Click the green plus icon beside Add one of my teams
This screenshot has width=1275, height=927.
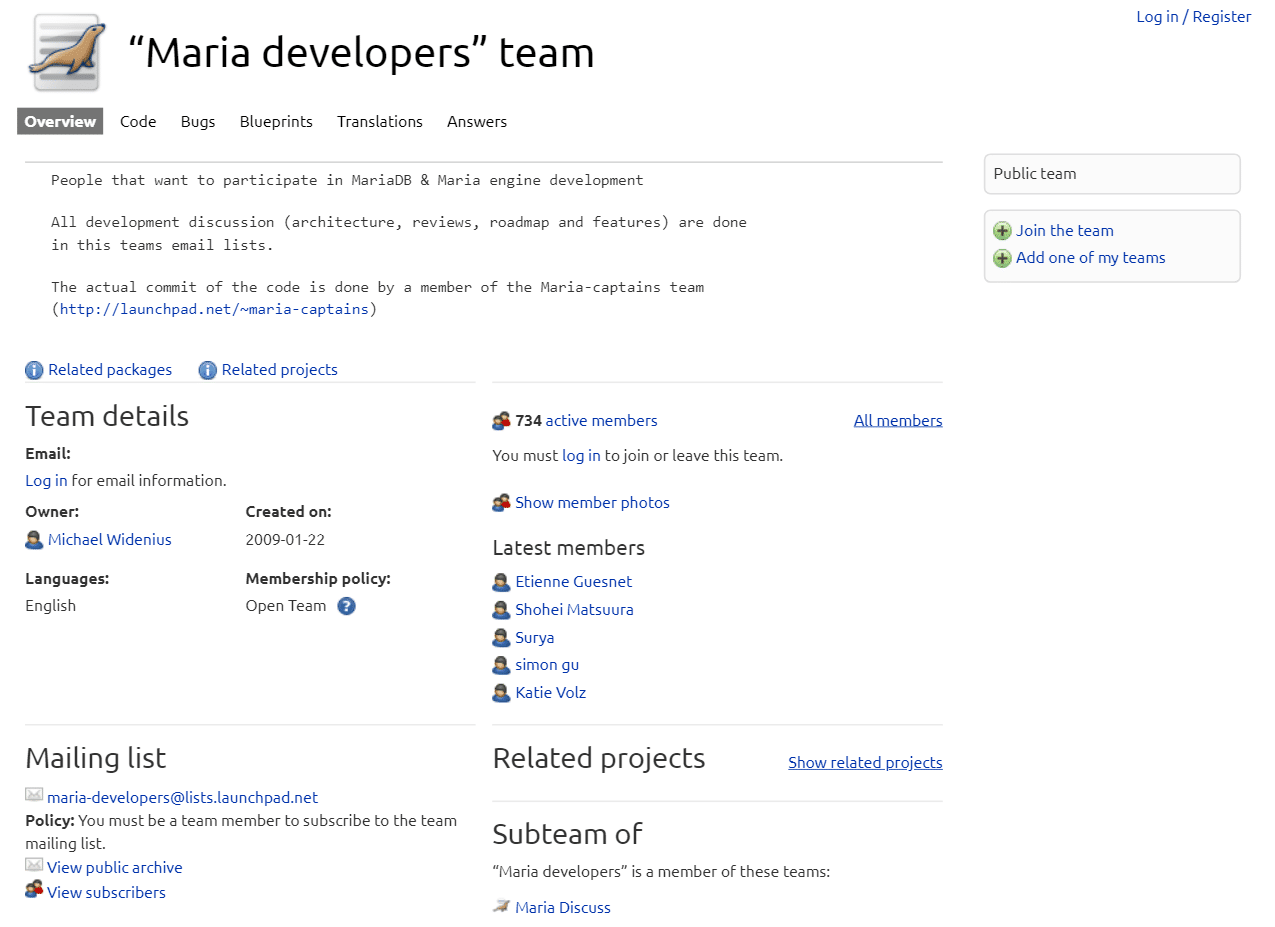tap(1002, 258)
